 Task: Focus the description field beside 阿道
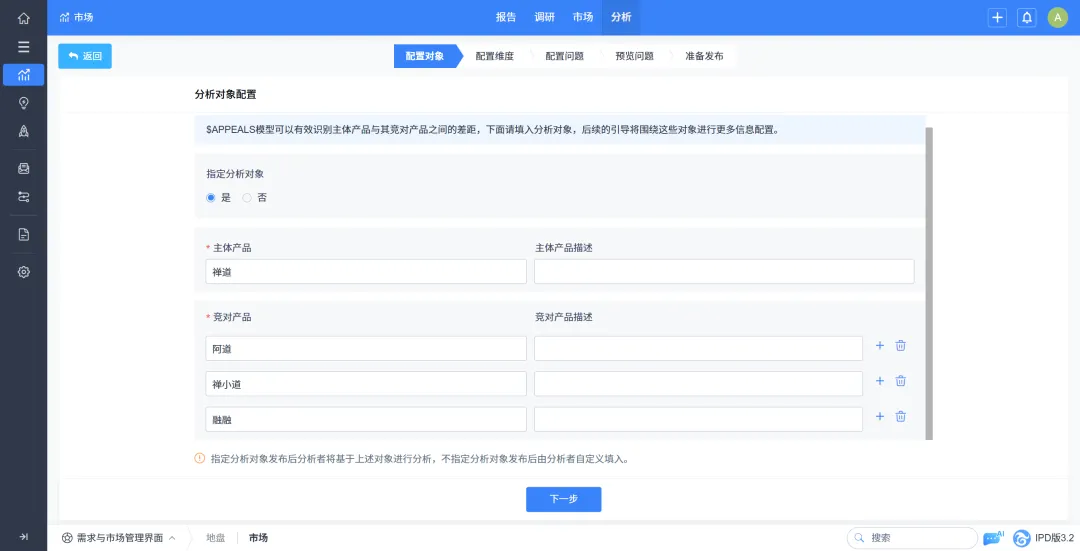coord(698,349)
